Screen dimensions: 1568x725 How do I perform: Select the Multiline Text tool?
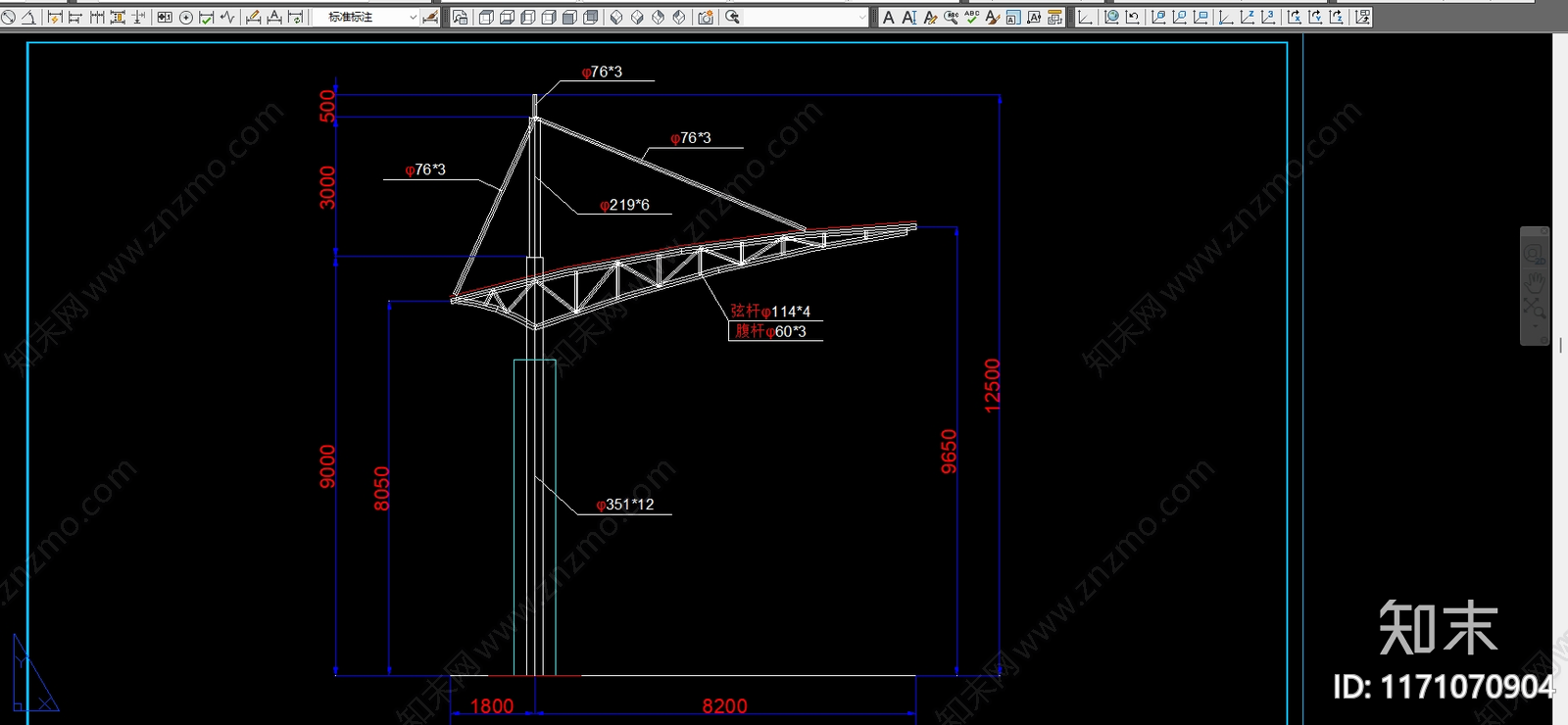[x=888, y=17]
